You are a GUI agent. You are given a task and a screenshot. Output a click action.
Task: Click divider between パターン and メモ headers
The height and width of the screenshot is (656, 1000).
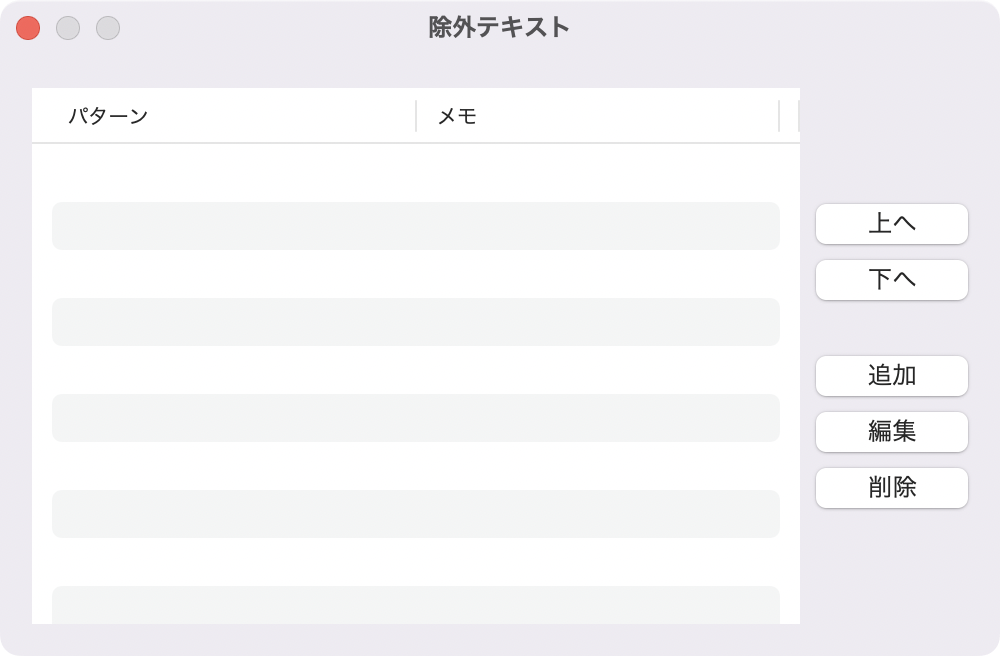[416, 115]
